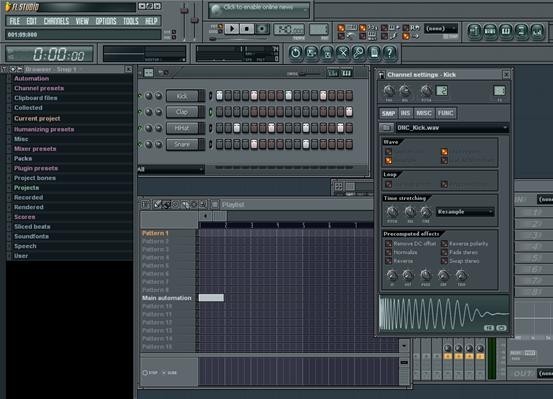
Task: Click the mixer track selector in Channel settings
Action: [x=499, y=91]
